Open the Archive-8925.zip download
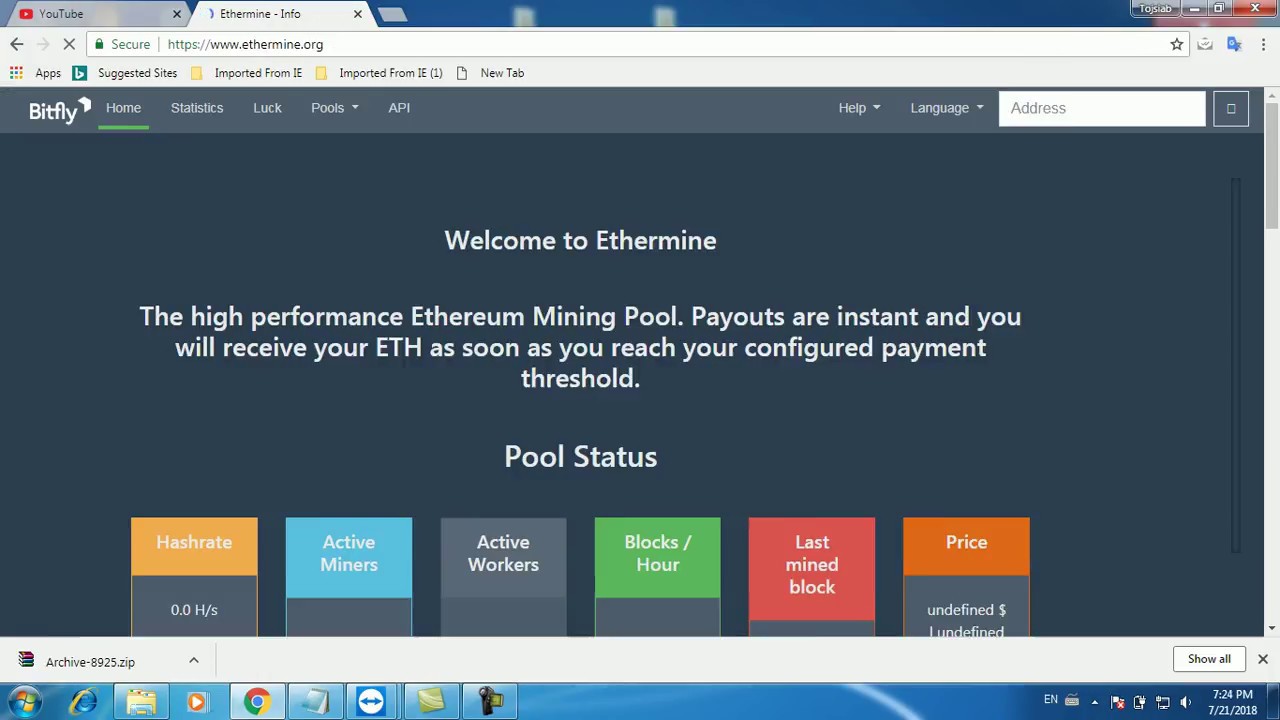 click(90, 662)
